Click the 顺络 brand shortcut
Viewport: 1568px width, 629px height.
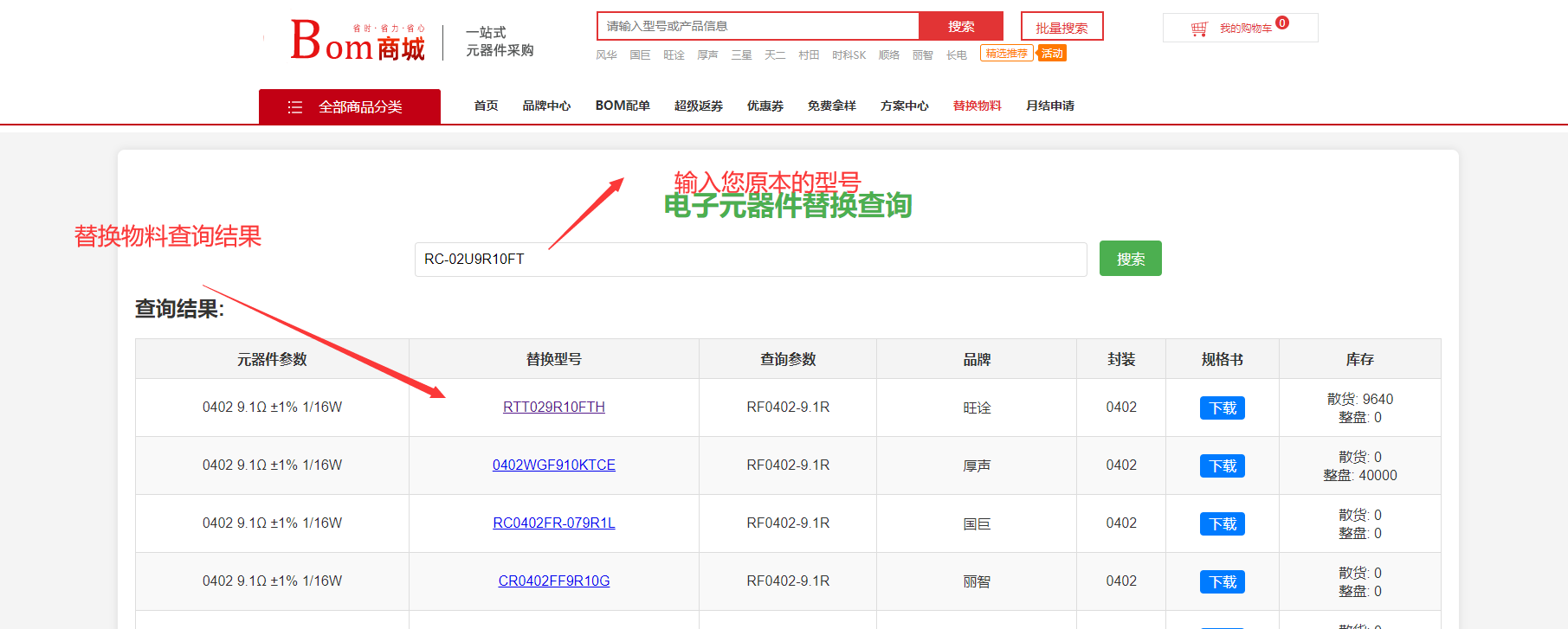pos(889,55)
